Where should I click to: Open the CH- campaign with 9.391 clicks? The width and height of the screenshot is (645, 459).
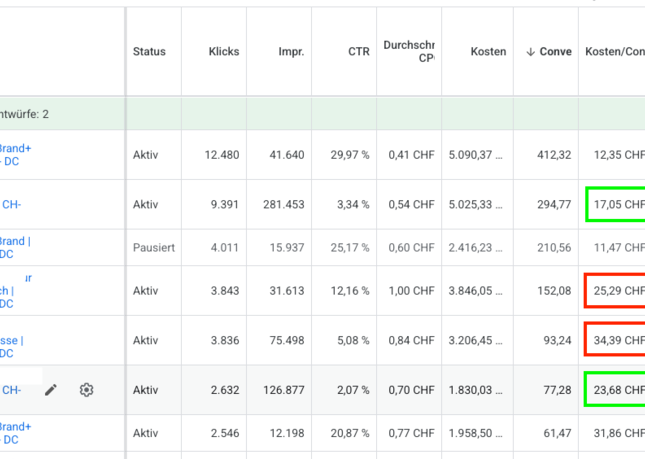coord(11,204)
